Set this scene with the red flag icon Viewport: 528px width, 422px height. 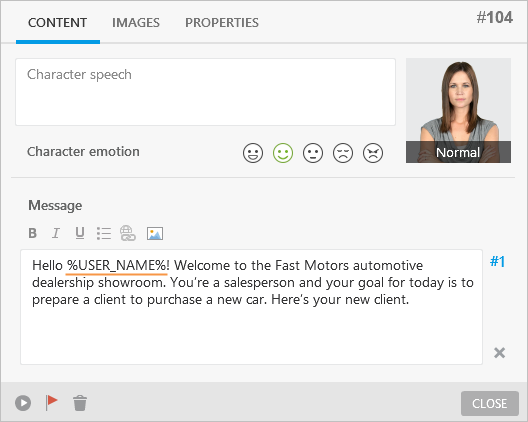[x=51, y=402]
